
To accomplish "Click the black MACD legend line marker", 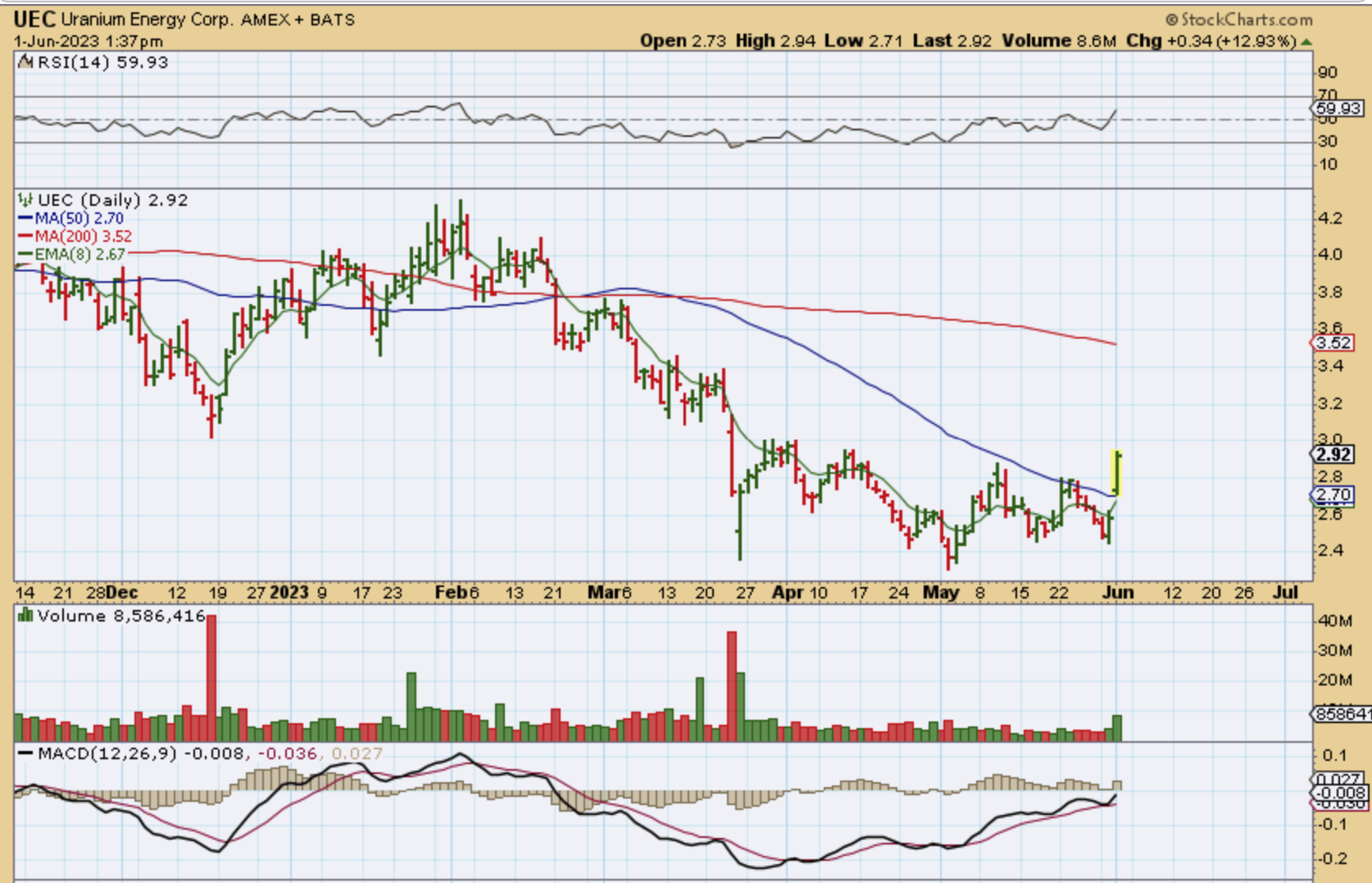I will click(25, 753).
